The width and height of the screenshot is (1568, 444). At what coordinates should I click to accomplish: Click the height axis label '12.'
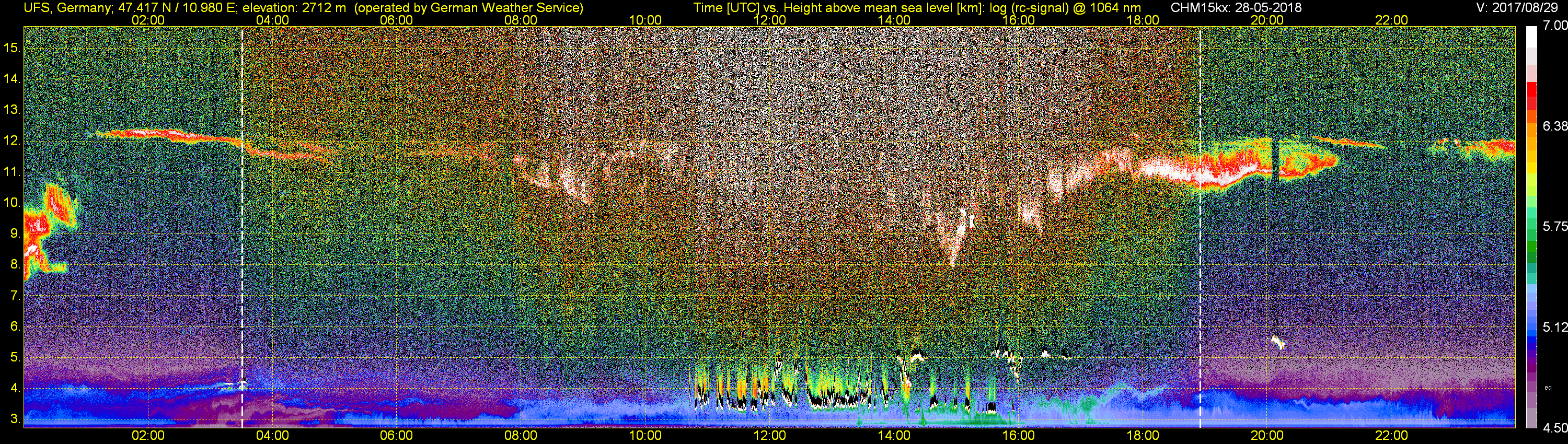click(12, 141)
